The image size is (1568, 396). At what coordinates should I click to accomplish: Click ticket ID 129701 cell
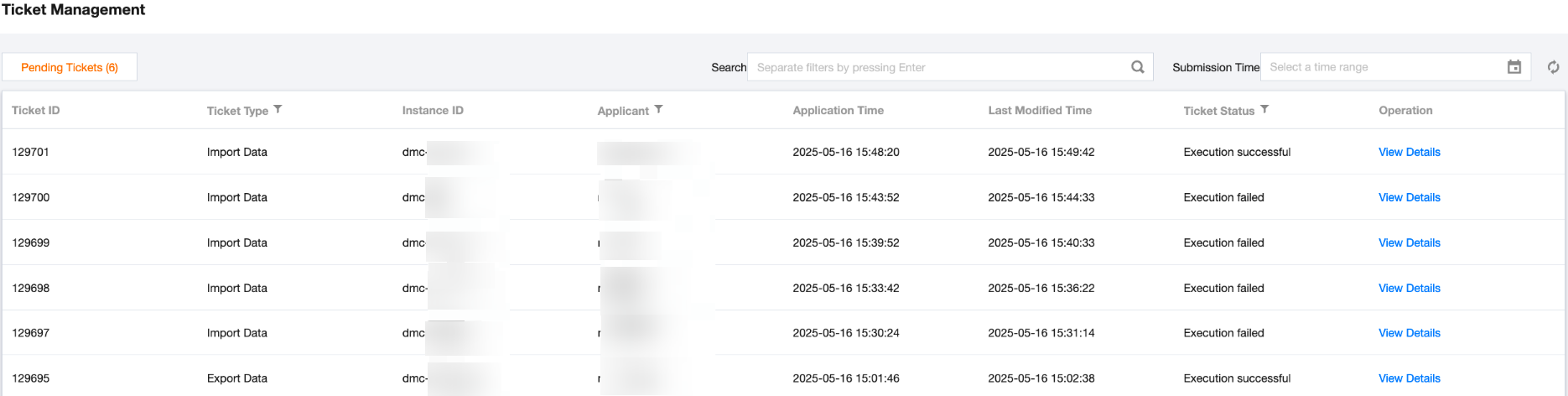[31, 152]
